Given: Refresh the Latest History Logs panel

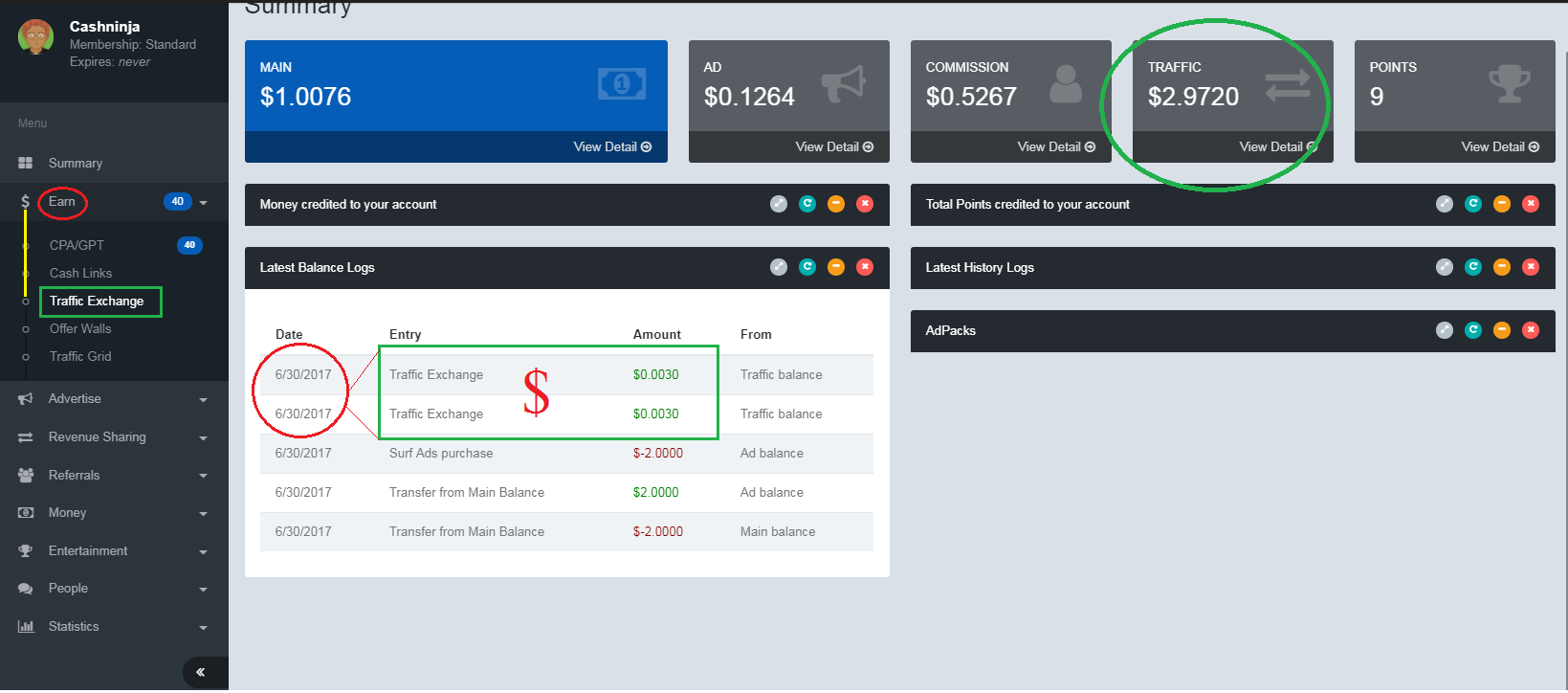Looking at the screenshot, I should [x=1473, y=267].
